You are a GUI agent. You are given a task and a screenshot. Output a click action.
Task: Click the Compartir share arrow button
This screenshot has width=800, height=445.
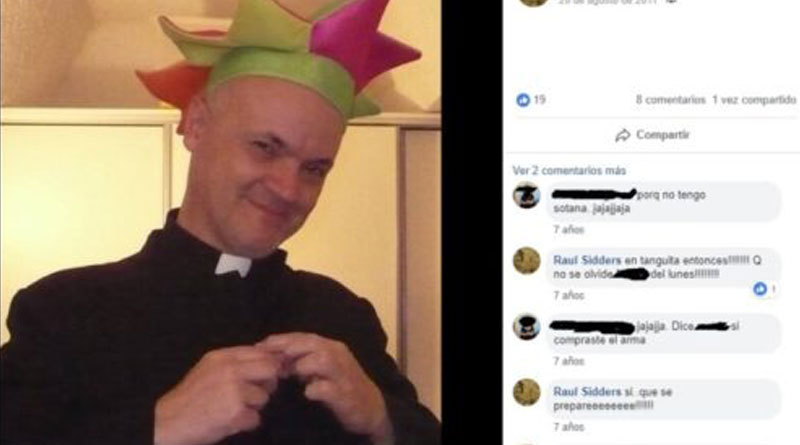652,135
